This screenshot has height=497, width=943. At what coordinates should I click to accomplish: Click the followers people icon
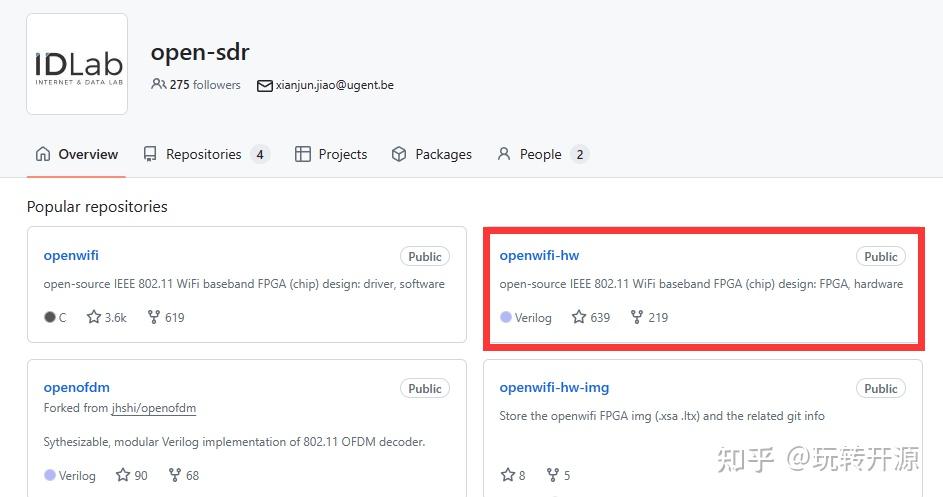[158, 84]
